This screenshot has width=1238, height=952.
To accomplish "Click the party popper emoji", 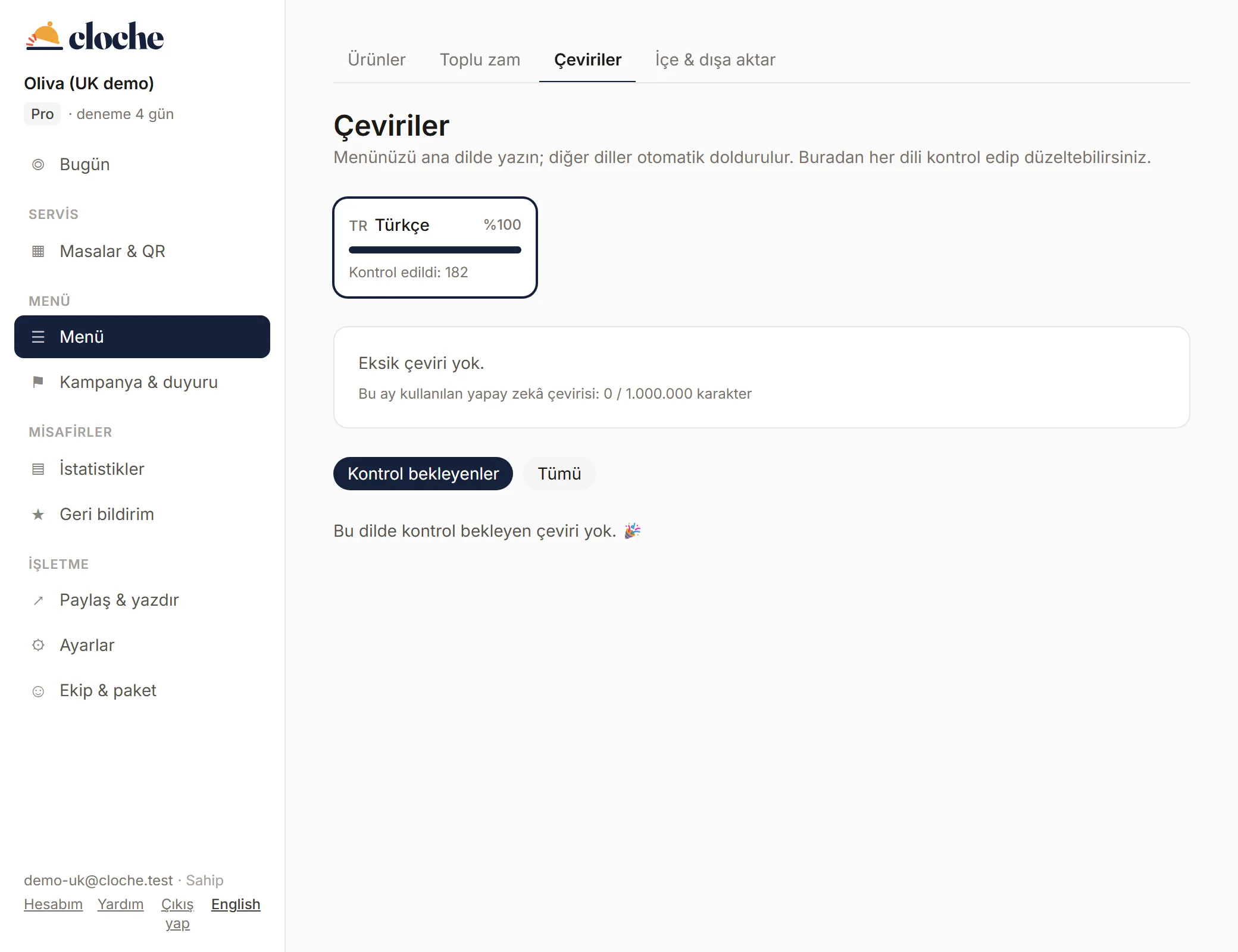I will tap(632, 531).
